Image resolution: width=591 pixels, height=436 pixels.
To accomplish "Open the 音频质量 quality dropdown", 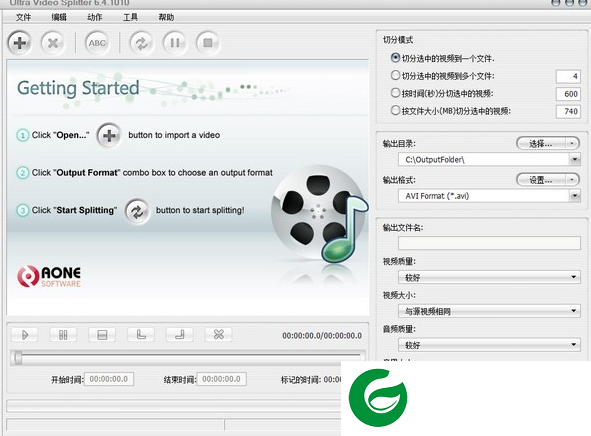I will [x=489, y=345].
